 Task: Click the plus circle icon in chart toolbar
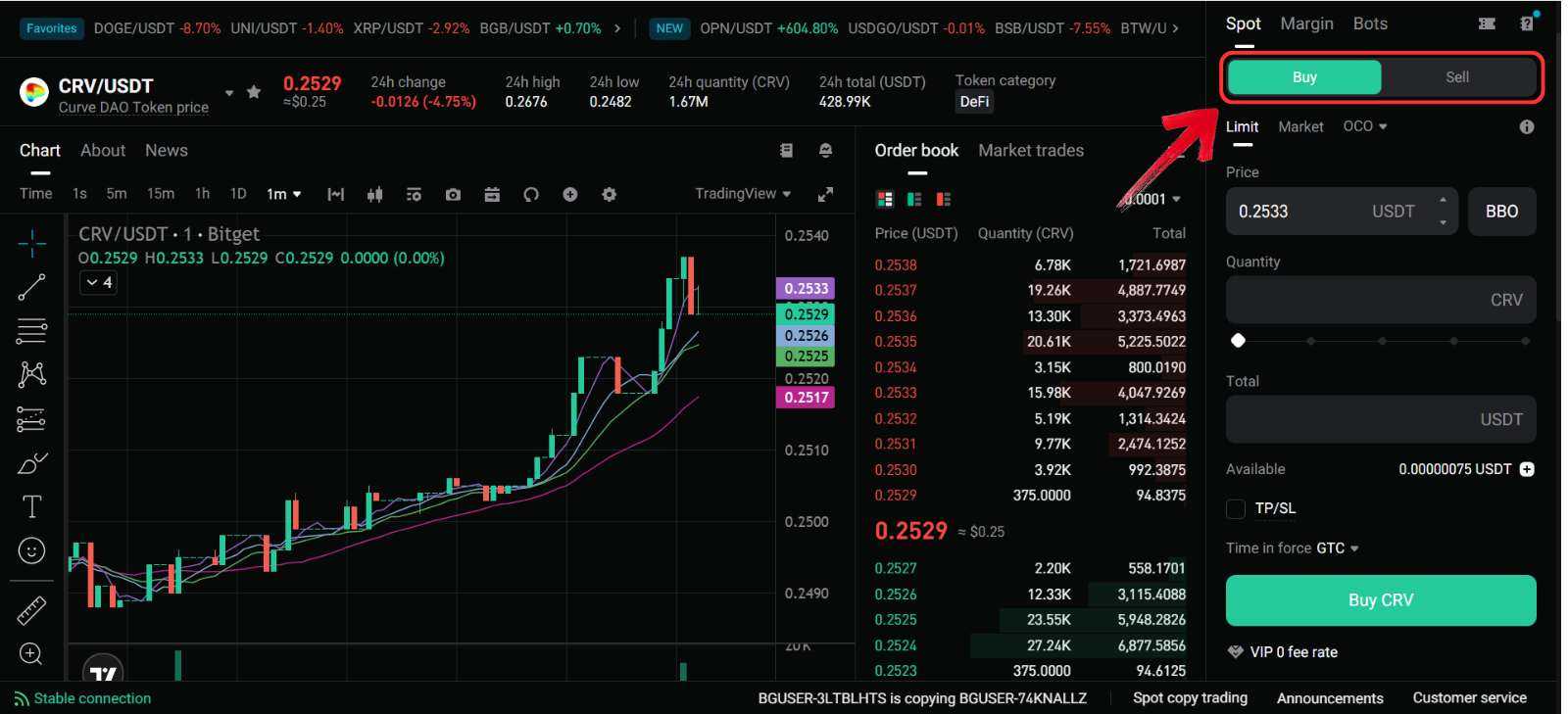[570, 194]
